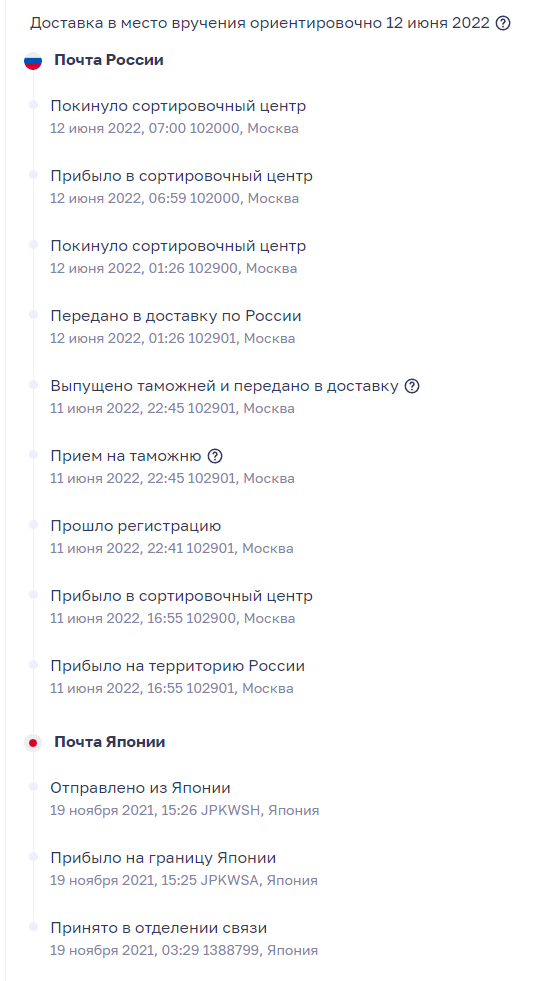Click "Передано в доставку по России" status
Image resolution: width=553 pixels, height=981 pixels.
pyautogui.click(x=176, y=317)
